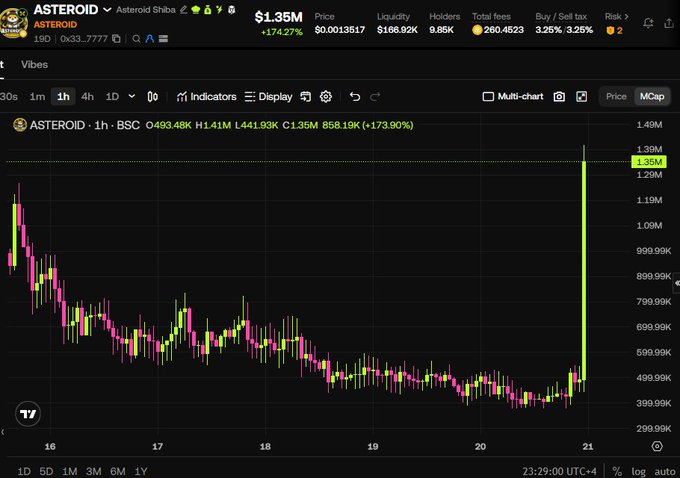Click the orange shield risk icon
680x478 pixels.
click(x=610, y=30)
